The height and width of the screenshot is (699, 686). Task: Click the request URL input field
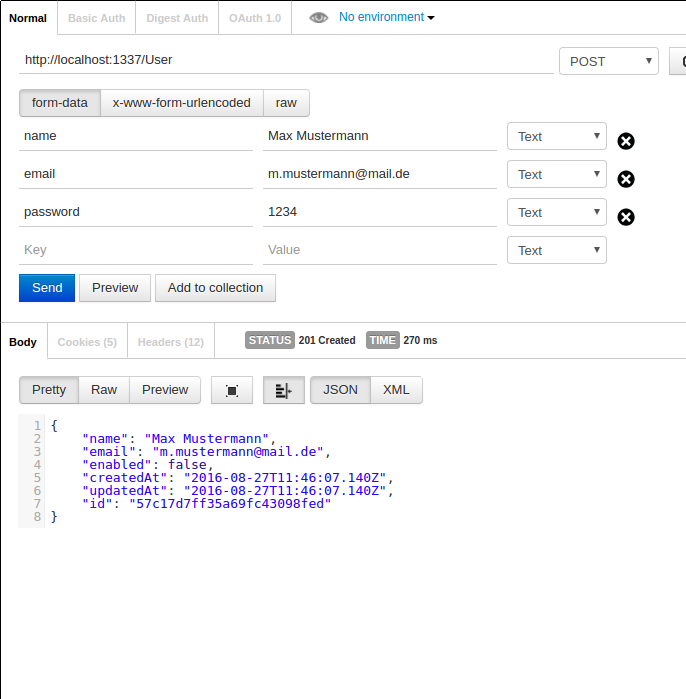point(286,60)
